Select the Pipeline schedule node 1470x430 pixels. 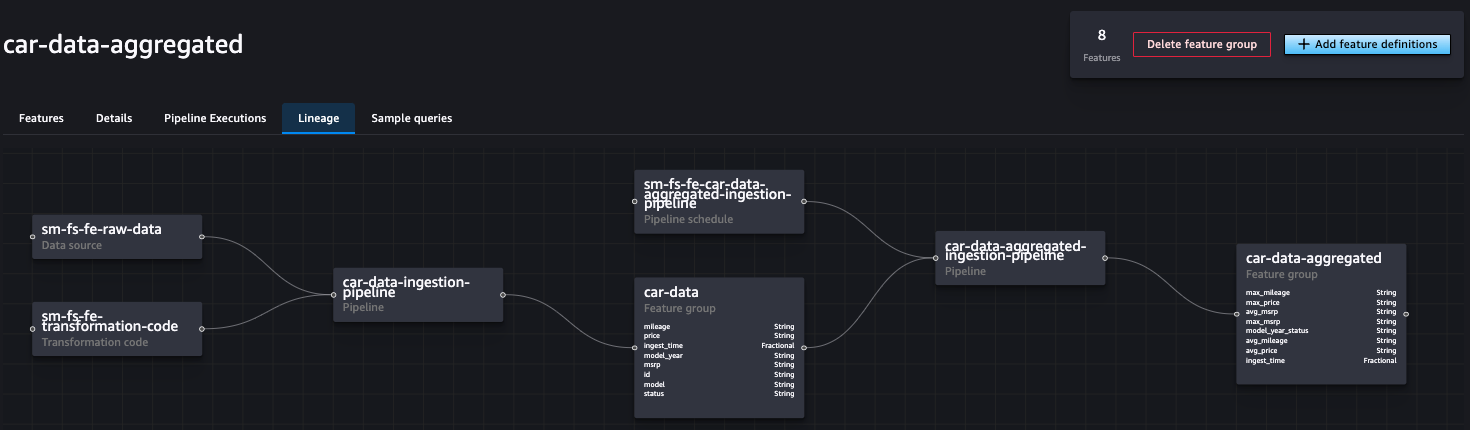(719, 201)
